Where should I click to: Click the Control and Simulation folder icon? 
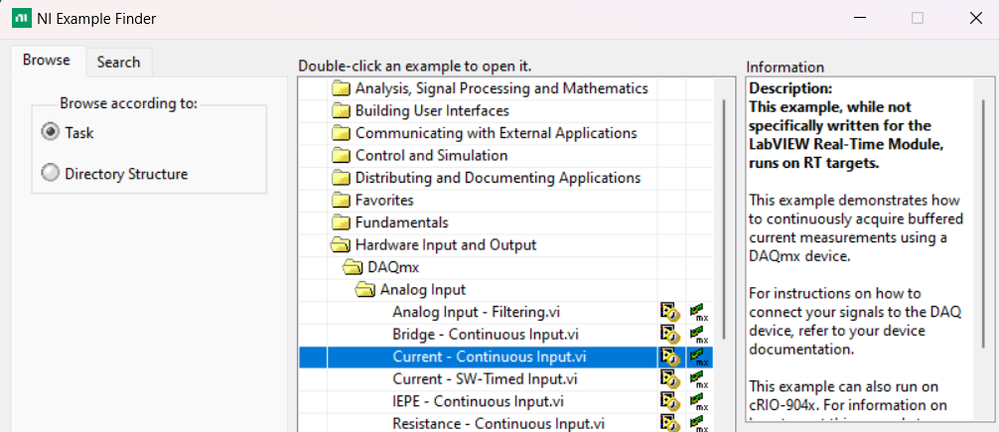pos(341,155)
